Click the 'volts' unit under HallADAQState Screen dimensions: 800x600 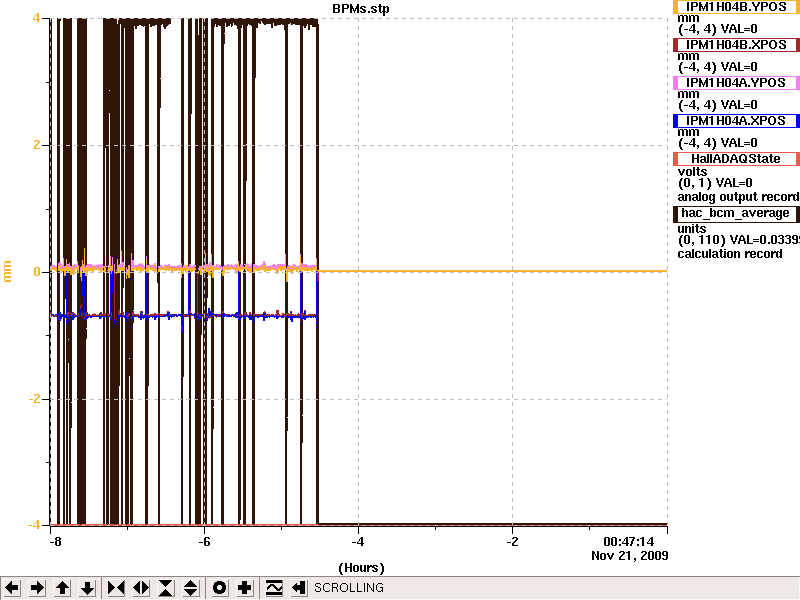(692, 171)
